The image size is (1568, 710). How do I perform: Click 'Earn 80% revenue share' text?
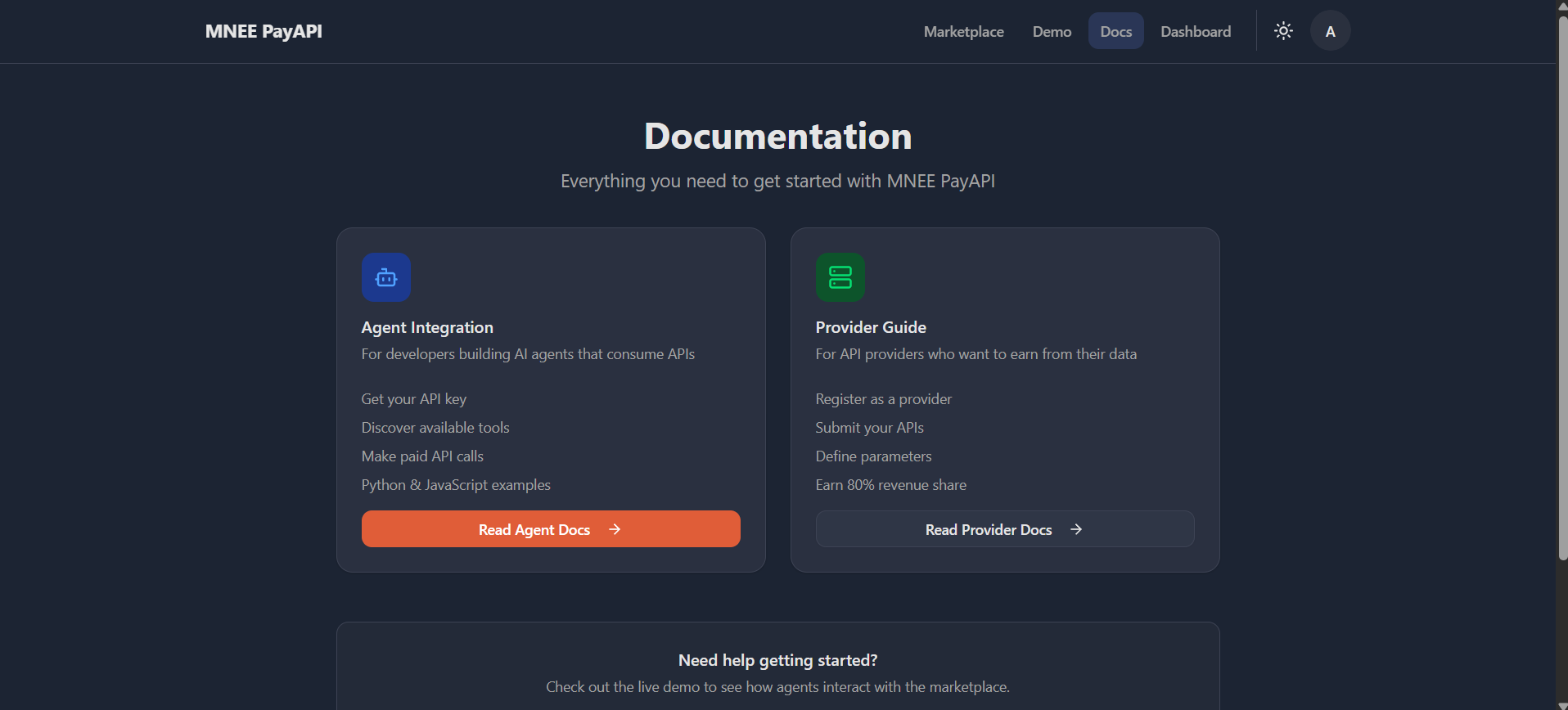pyautogui.click(x=890, y=485)
